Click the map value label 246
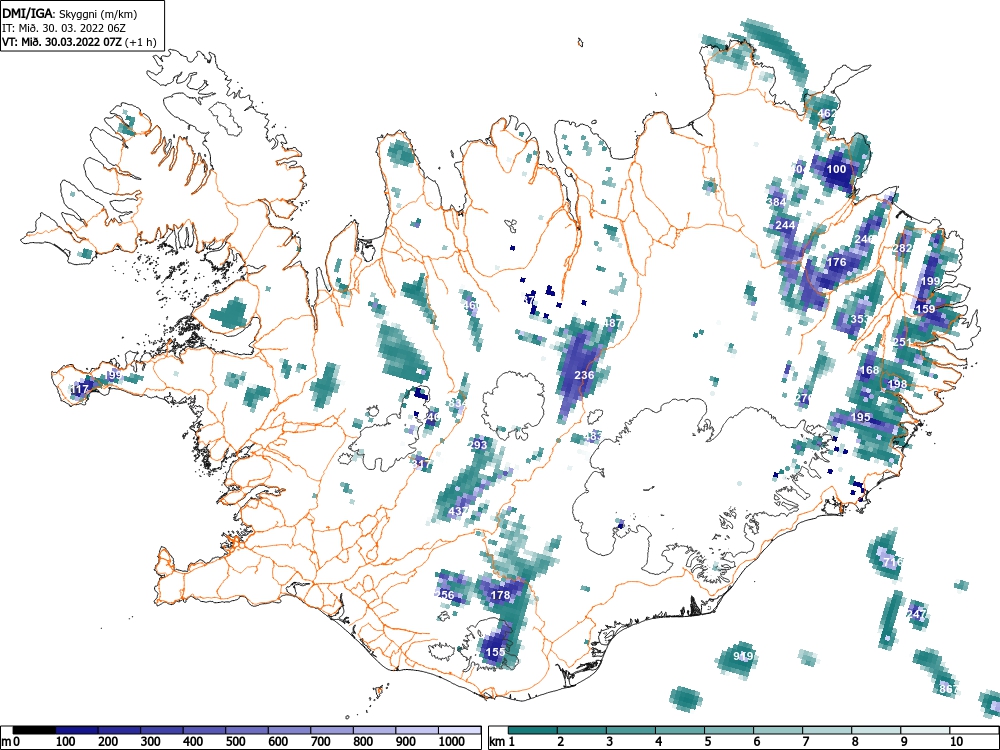This screenshot has height=750, width=1000. click(x=864, y=239)
